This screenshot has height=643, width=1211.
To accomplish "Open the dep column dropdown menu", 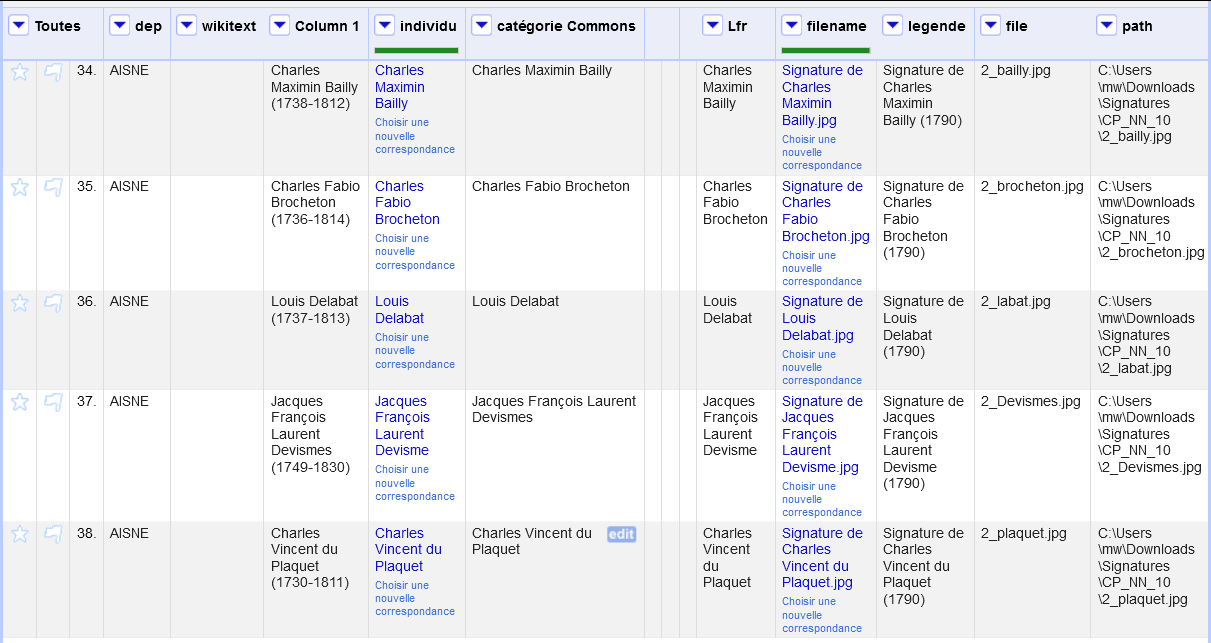I will (x=119, y=26).
